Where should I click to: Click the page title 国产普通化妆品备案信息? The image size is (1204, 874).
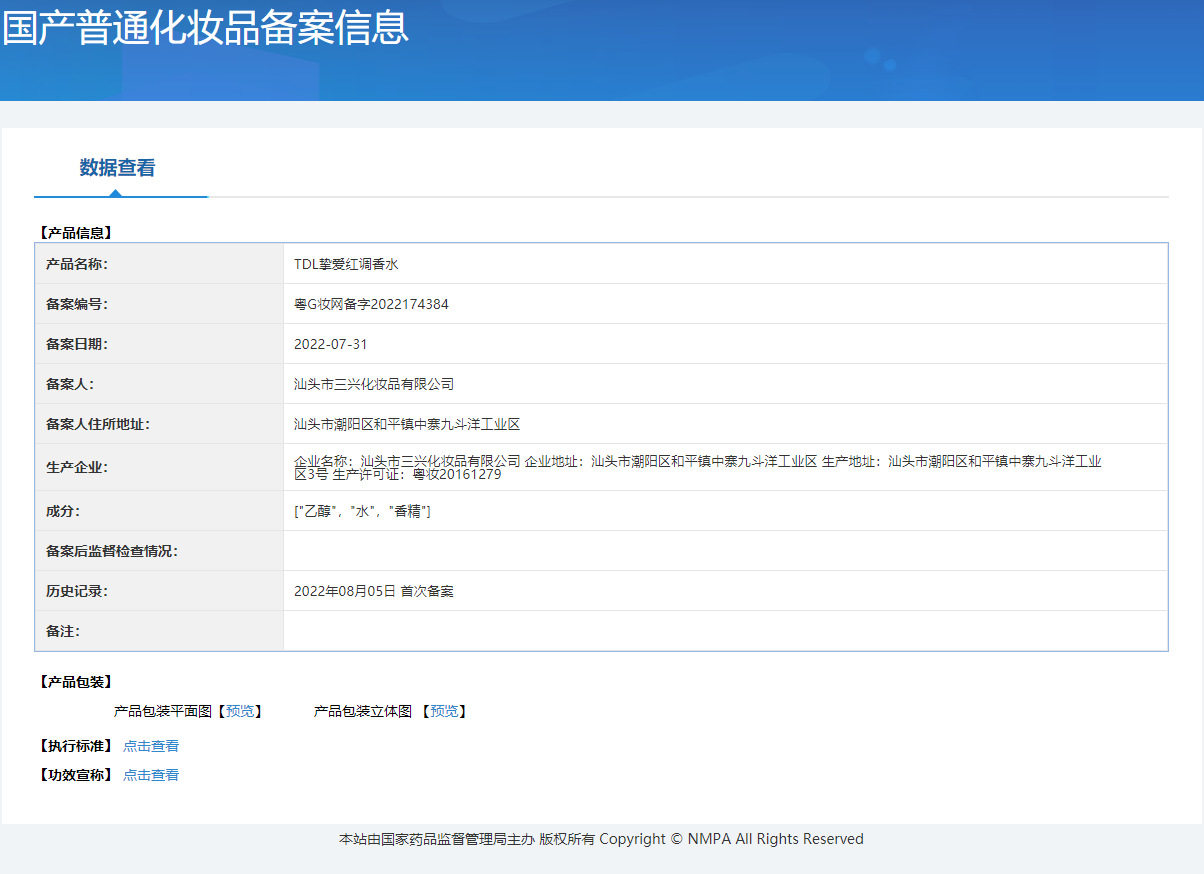[205, 27]
